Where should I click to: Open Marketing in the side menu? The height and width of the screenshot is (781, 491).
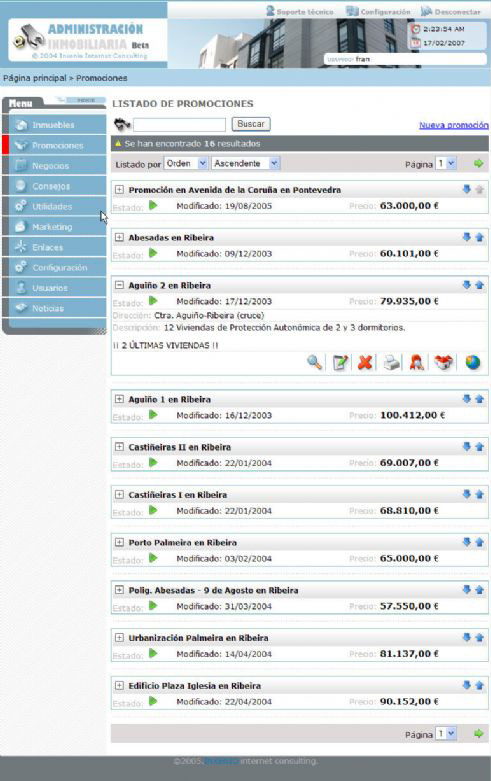coord(54,227)
